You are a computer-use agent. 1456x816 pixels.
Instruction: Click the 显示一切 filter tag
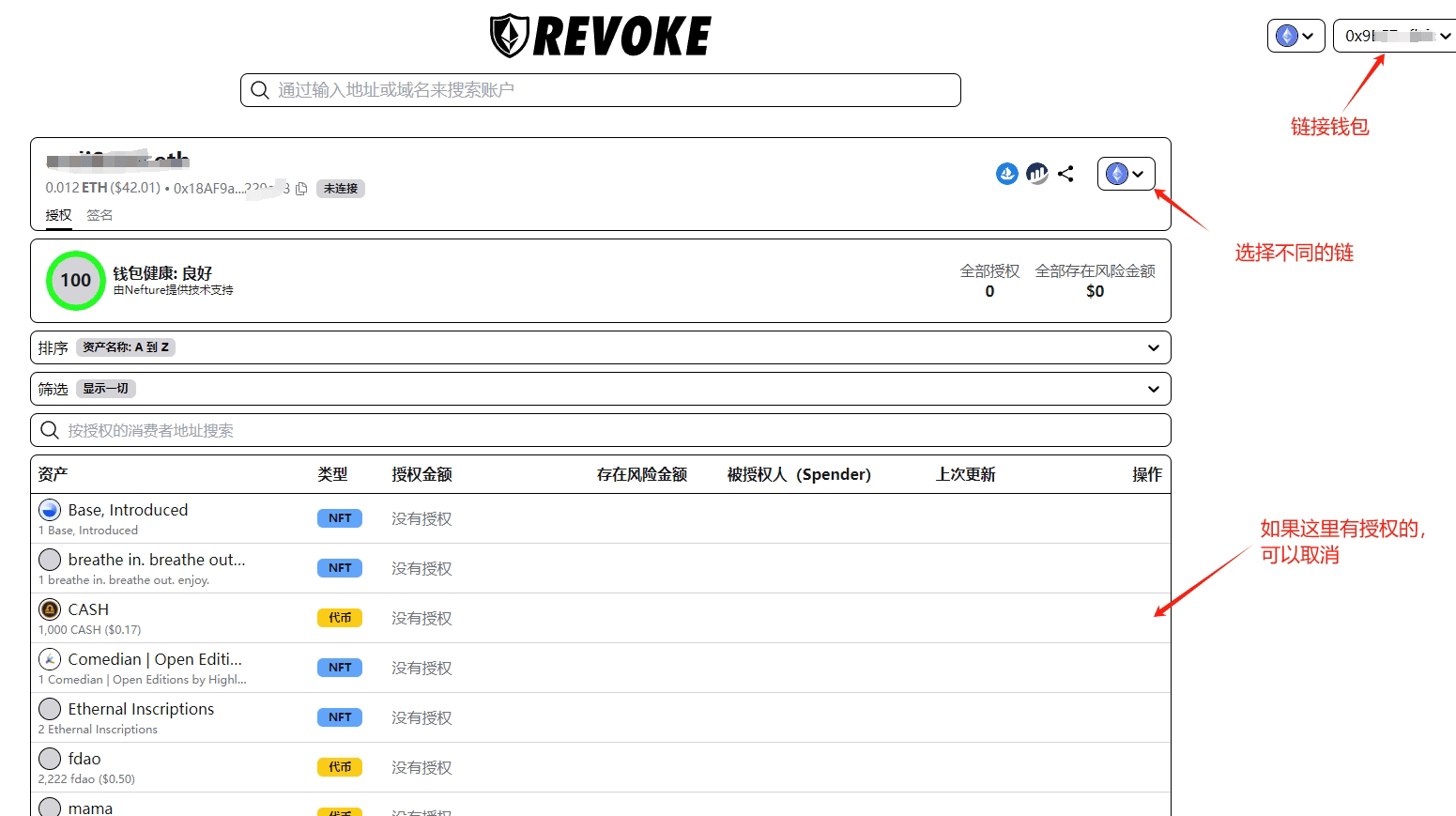(x=106, y=389)
